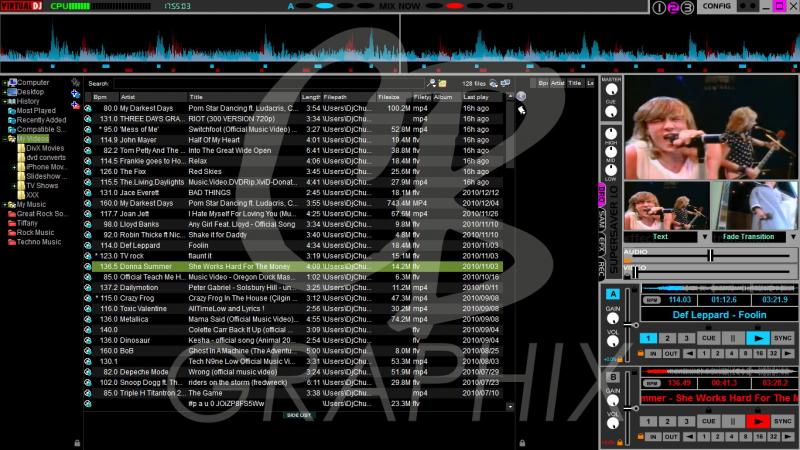This screenshot has height=450, width=800.
Task: Activate hot cue 2 on deck B
Action: click(667, 421)
